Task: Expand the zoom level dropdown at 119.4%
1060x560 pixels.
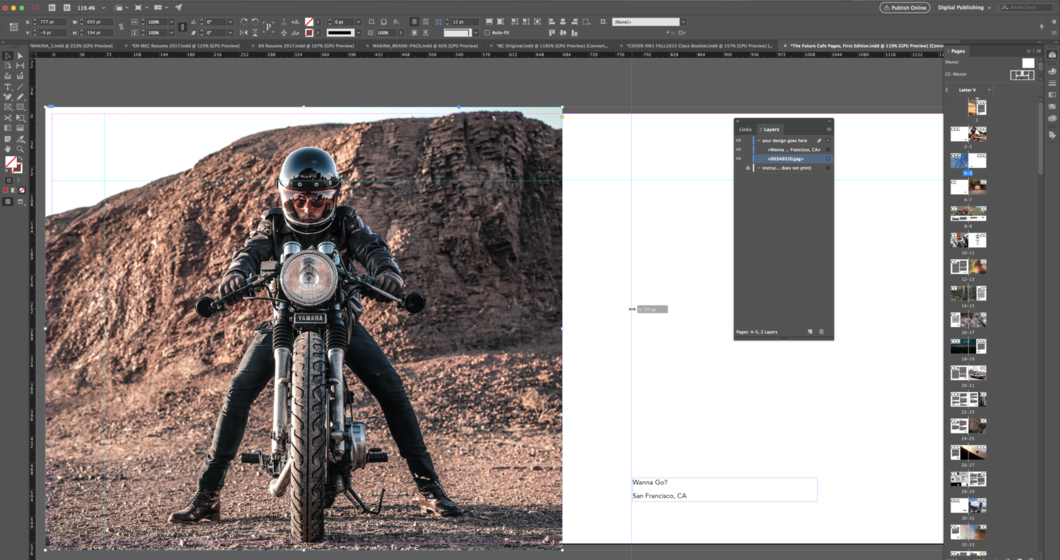Action: tap(103, 7)
